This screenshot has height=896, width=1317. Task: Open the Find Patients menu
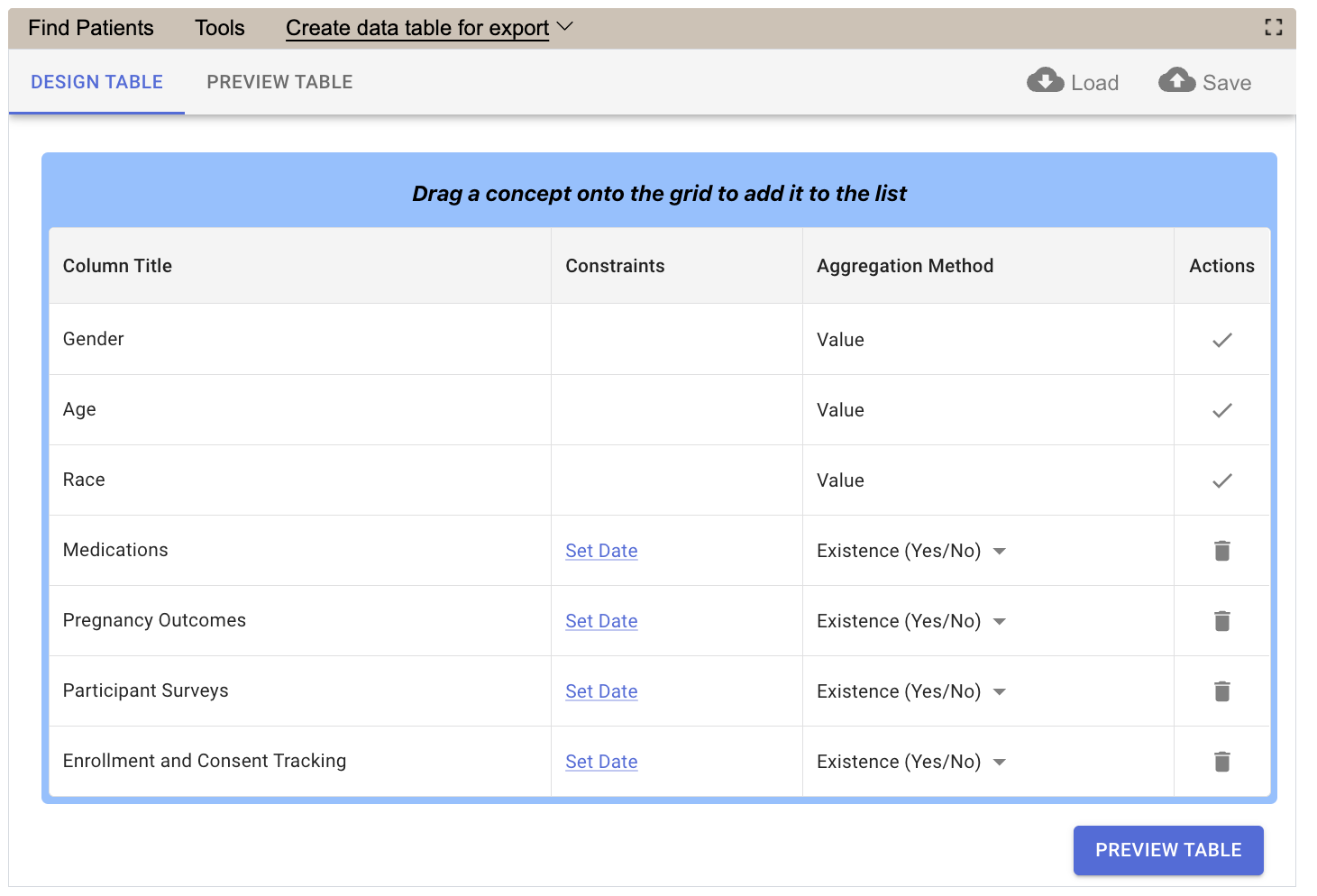tap(91, 28)
